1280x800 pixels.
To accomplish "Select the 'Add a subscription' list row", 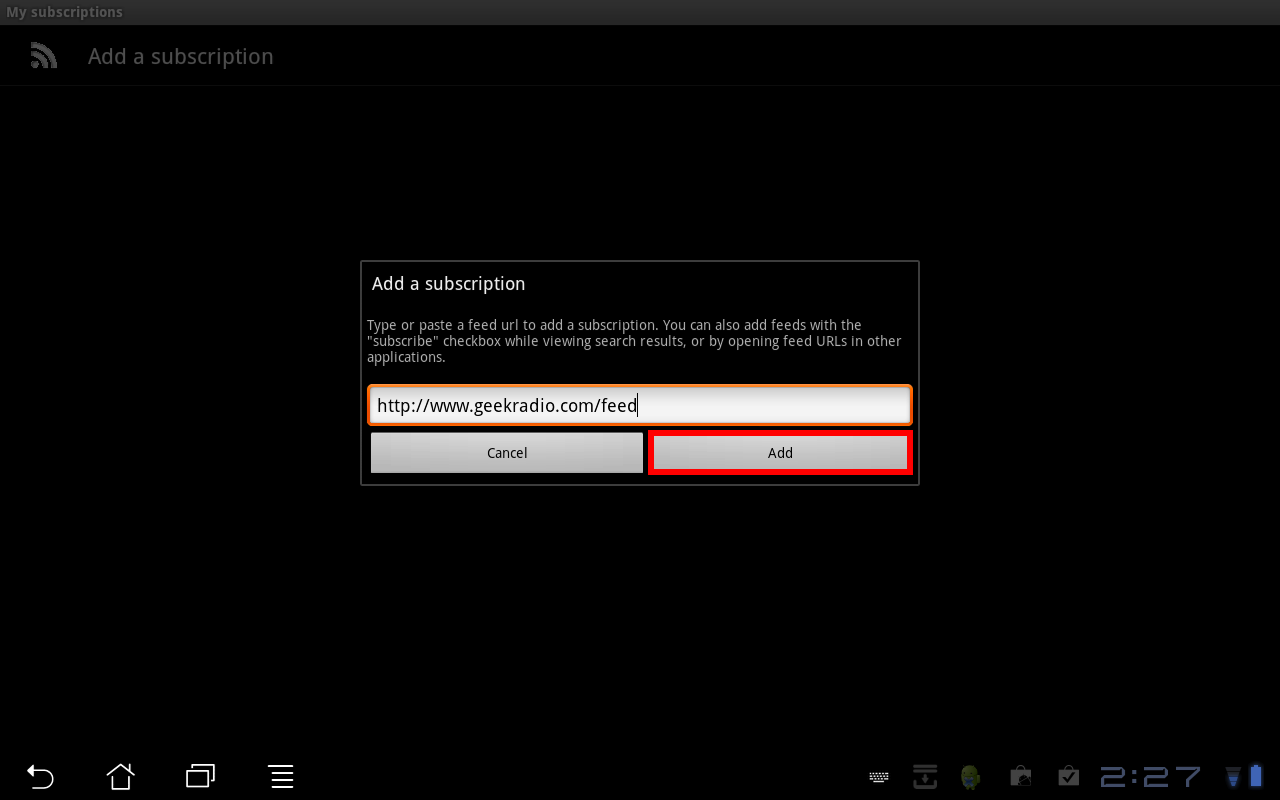I will point(180,57).
